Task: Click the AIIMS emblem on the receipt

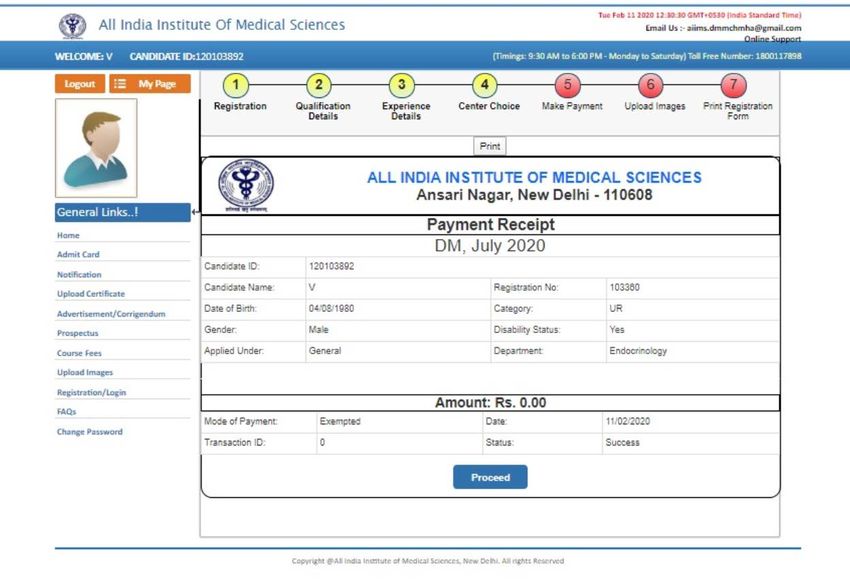Action: pos(246,185)
